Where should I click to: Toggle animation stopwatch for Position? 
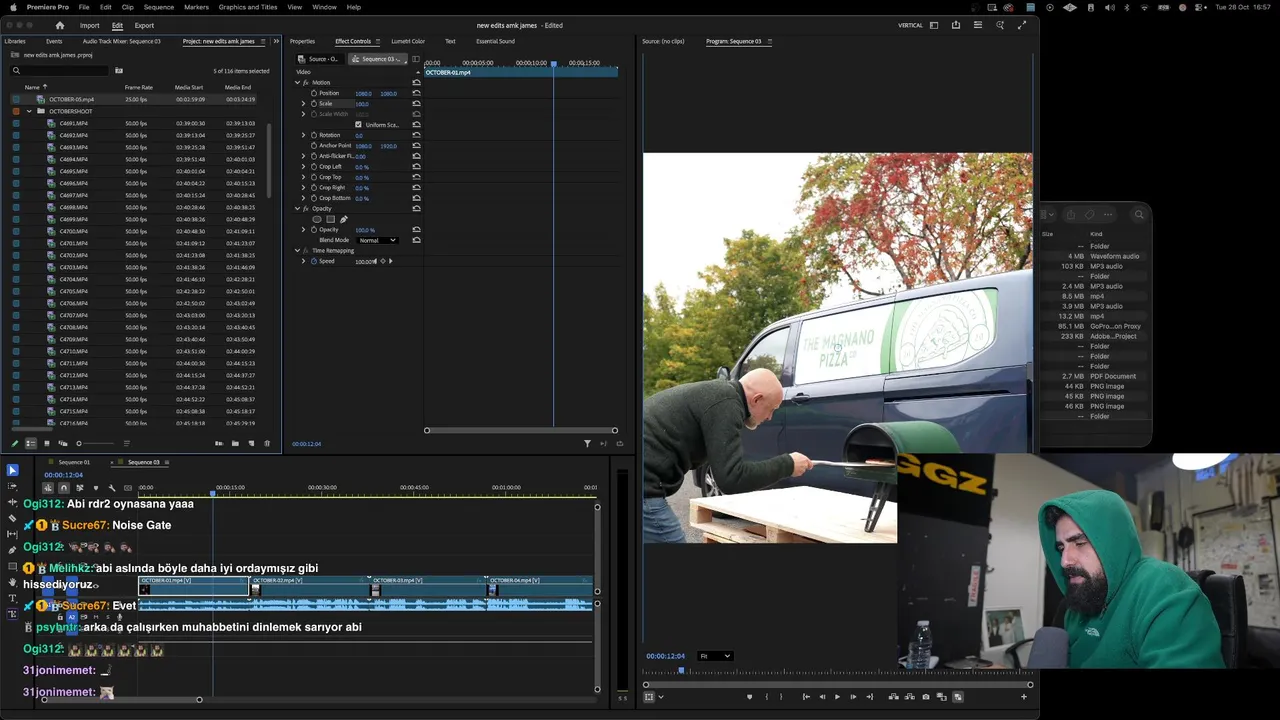pyautogui.click(x=314, y=93)
